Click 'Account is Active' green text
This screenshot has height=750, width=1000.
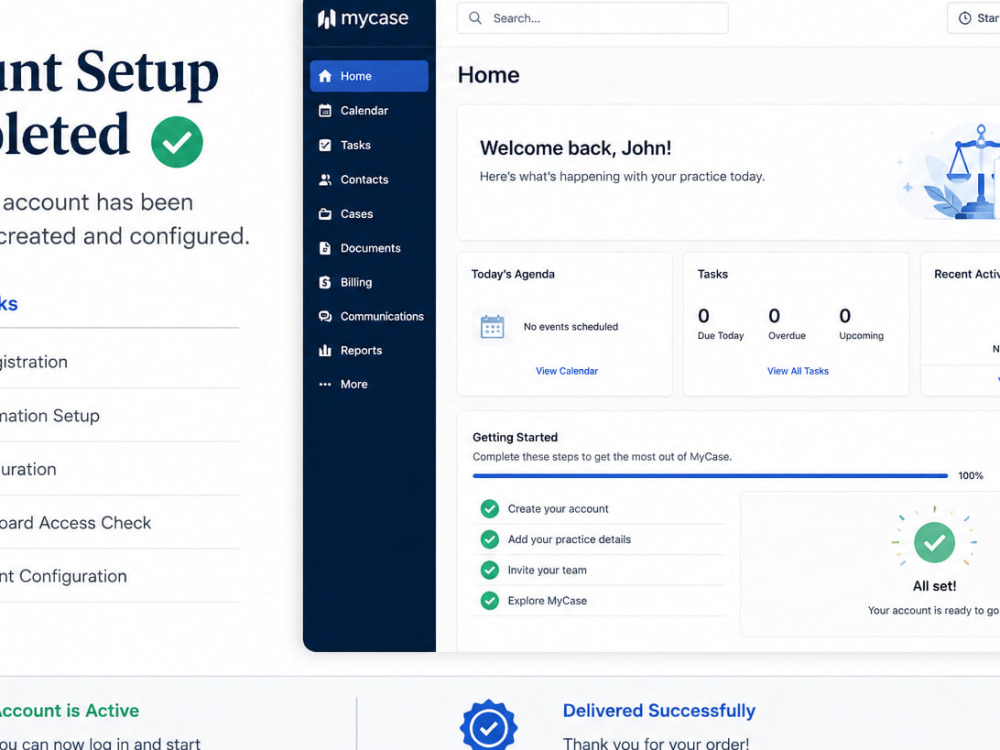[68, 710]
